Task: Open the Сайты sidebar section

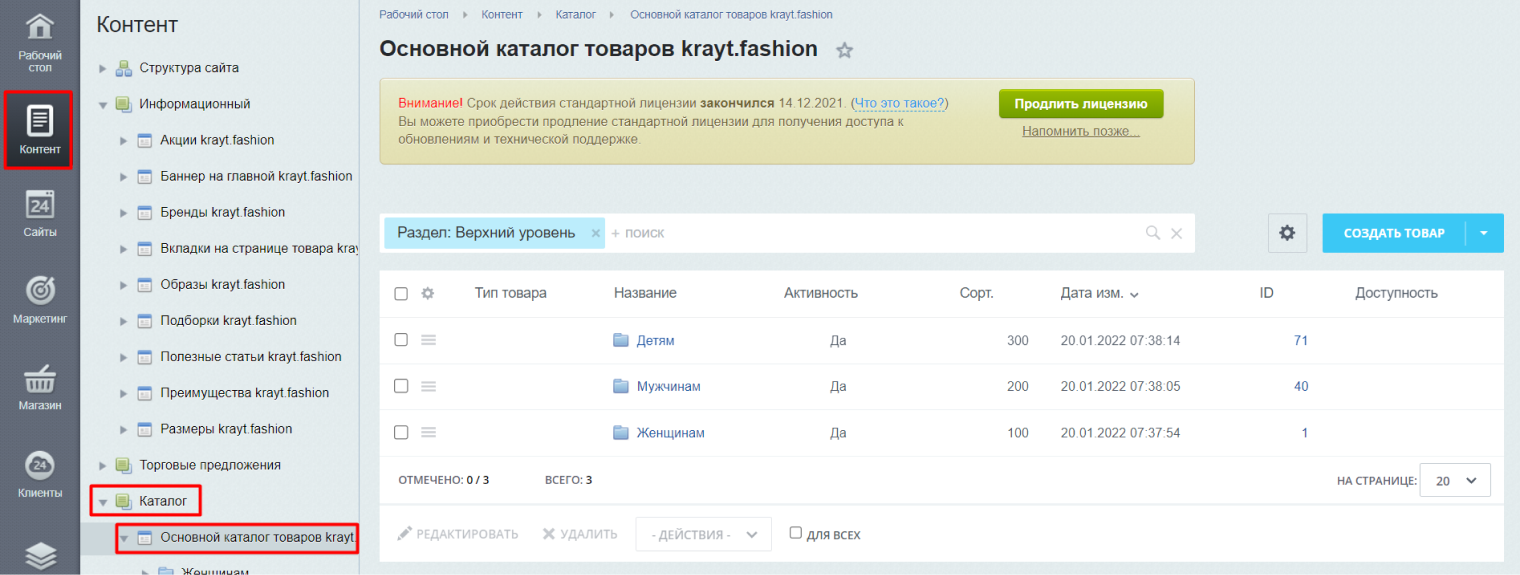Action: (x=40, y=213)
